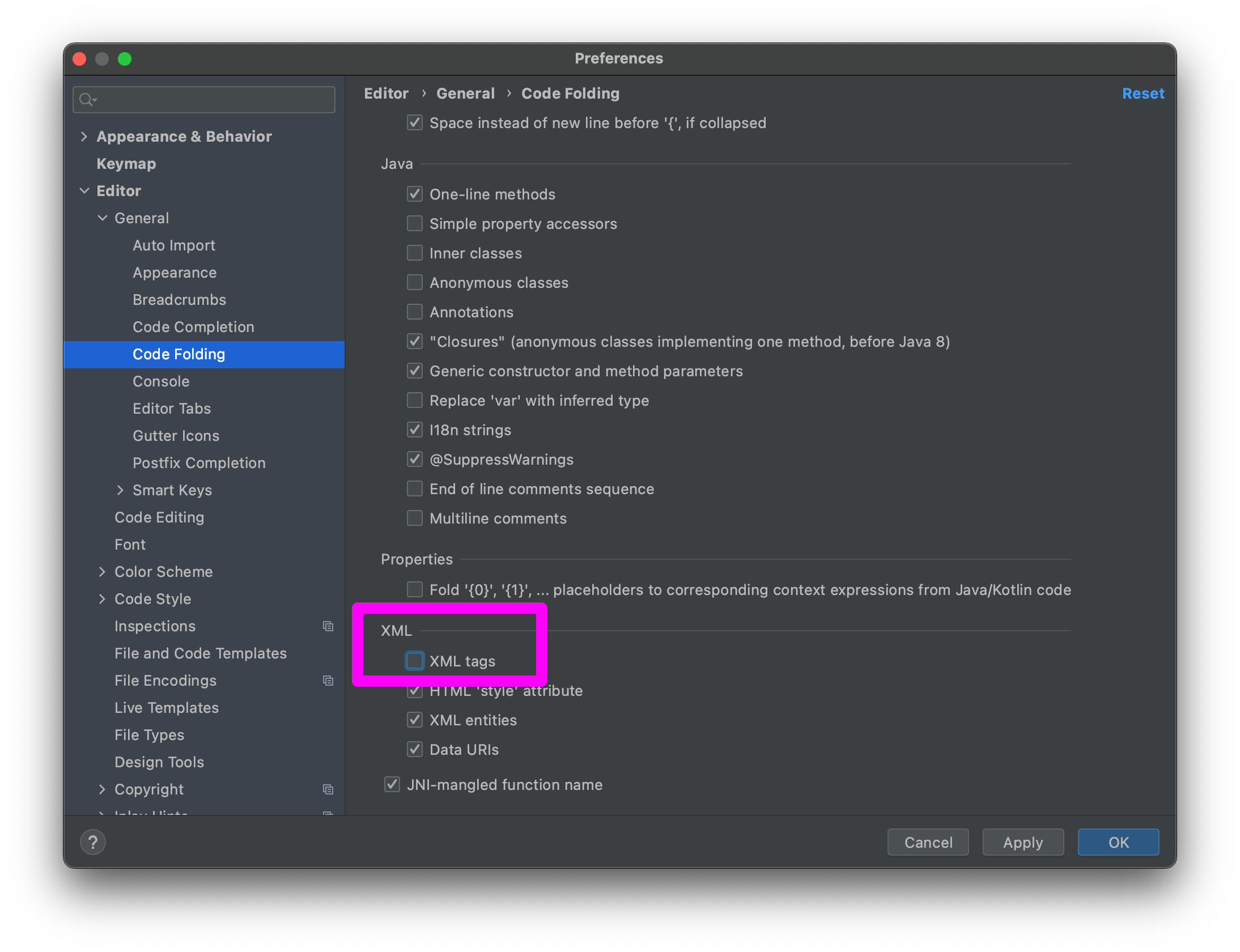Viewport: 1240px width, 952px height.
Task: Open File and Code Templates
Action: point(201,653)
